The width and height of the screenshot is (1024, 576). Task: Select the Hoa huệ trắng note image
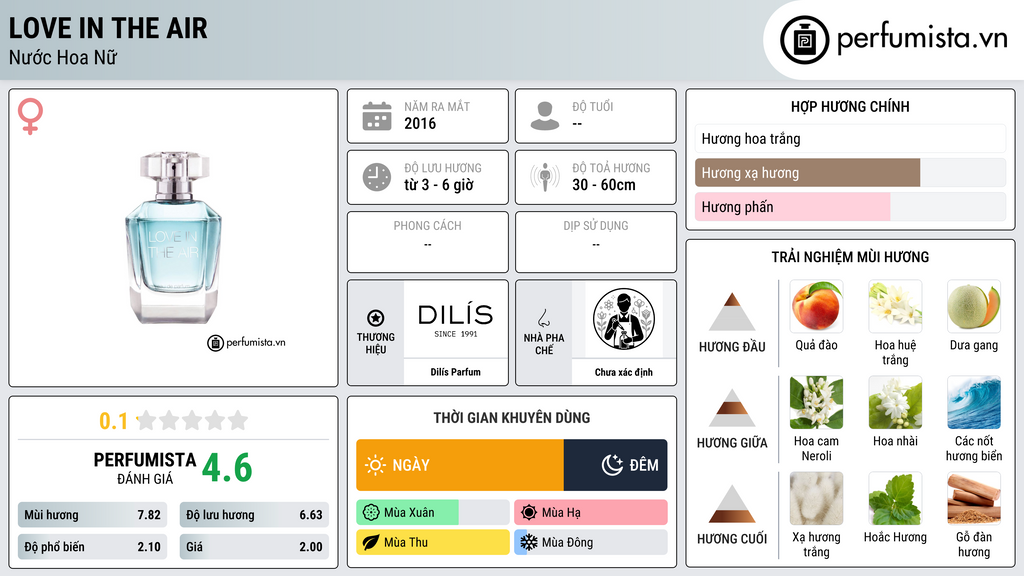[x=895, y=306]
